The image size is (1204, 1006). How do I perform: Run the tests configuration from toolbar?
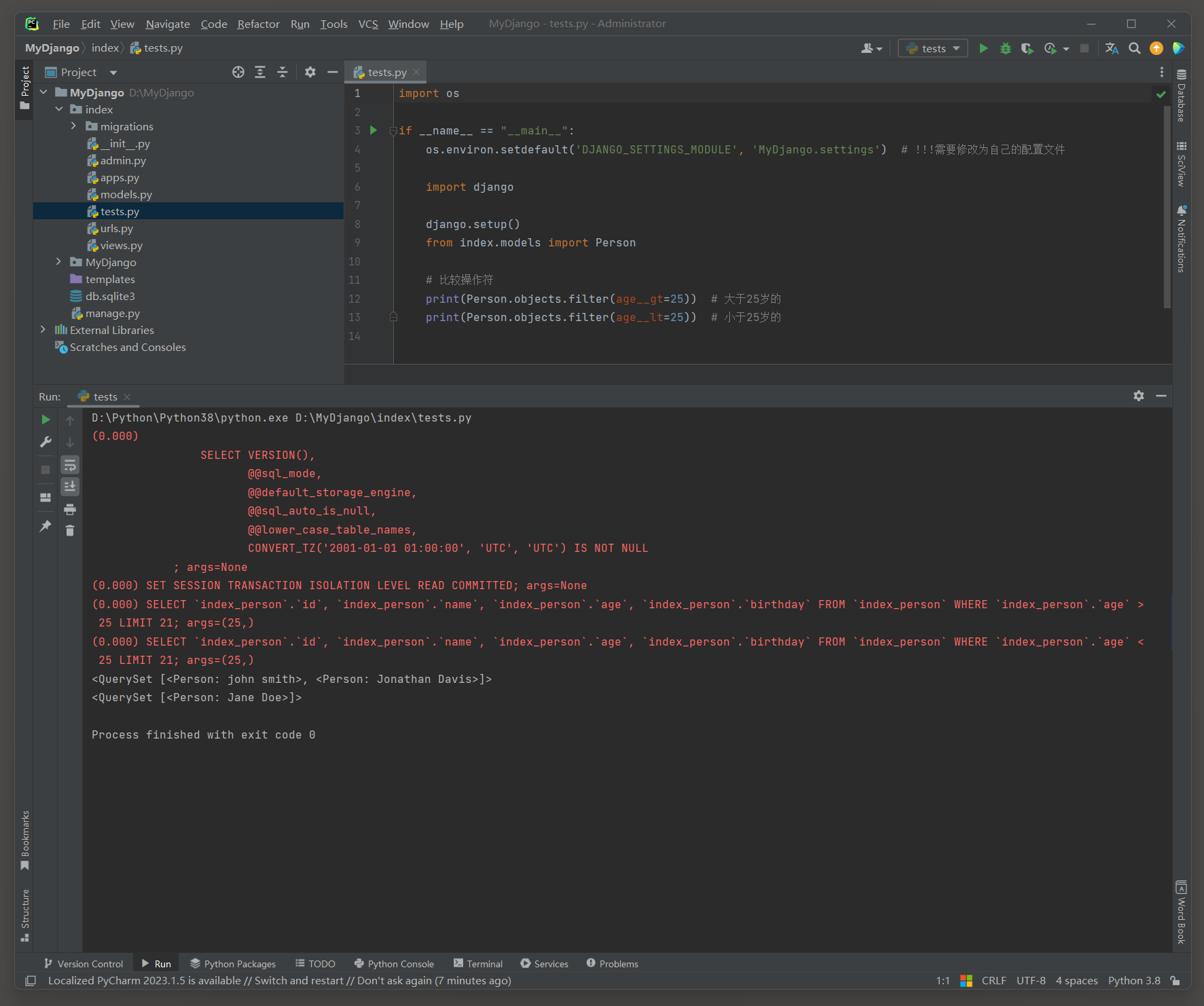click(983, 48)
